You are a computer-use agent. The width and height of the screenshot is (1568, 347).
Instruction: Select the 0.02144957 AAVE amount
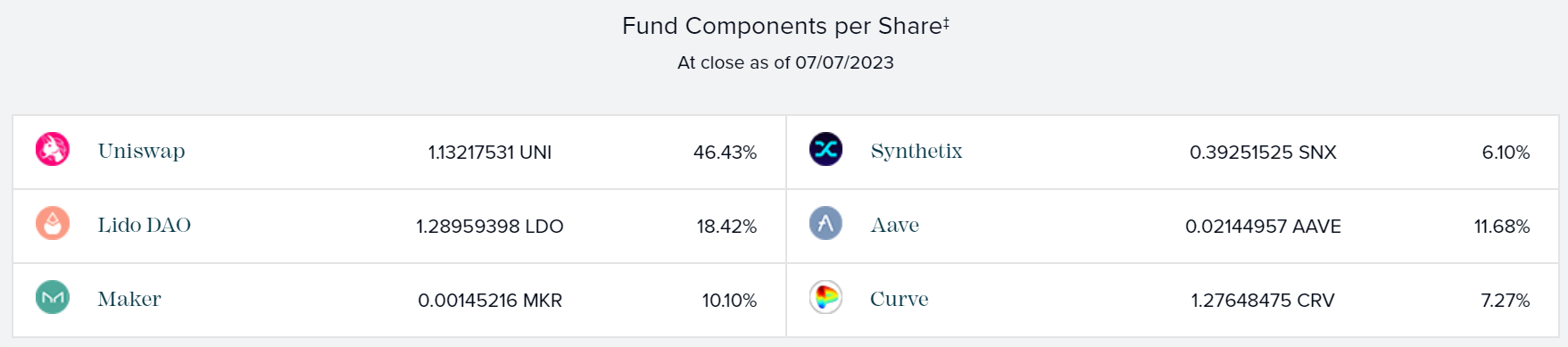click(x=1263, y=227)
